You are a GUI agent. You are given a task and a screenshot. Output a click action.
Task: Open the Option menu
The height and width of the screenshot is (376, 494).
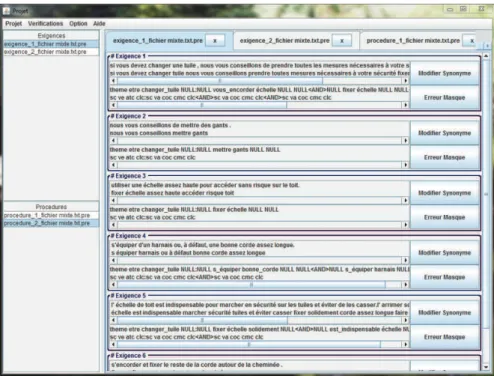(78, 24)
